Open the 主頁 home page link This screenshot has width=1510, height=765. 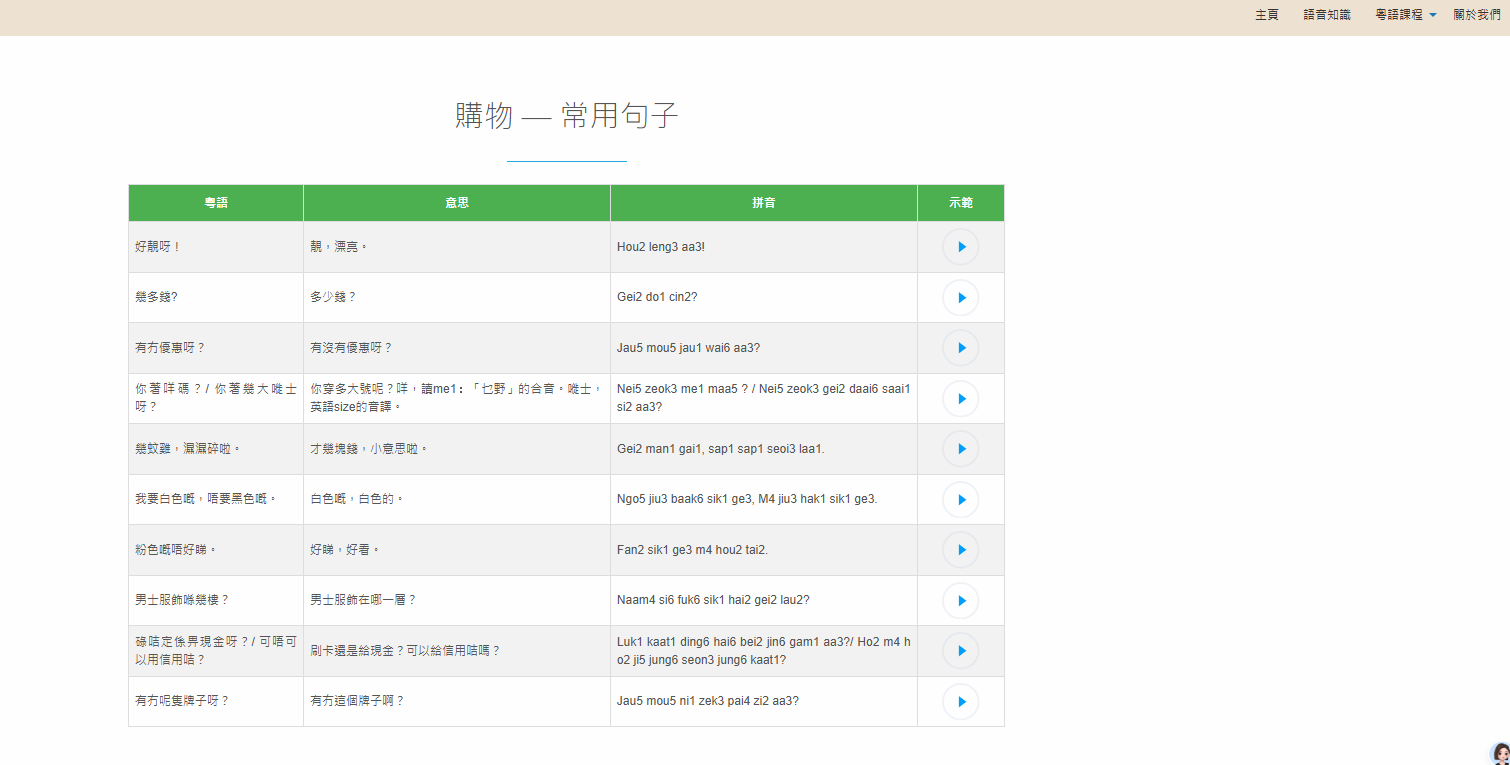1267,15
